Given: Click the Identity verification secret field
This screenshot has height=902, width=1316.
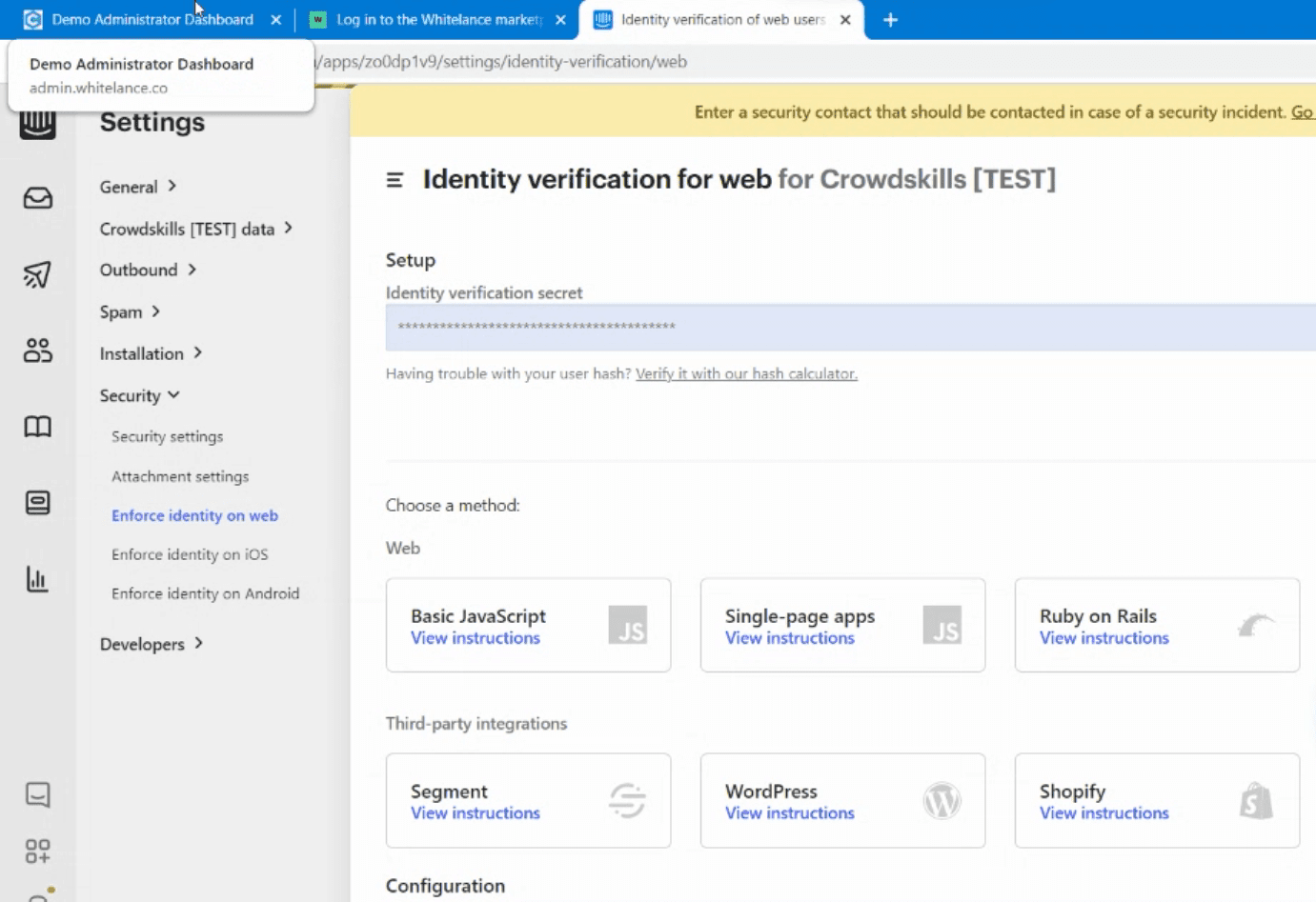Looking at the screenshot, I should tap(850, 328).
